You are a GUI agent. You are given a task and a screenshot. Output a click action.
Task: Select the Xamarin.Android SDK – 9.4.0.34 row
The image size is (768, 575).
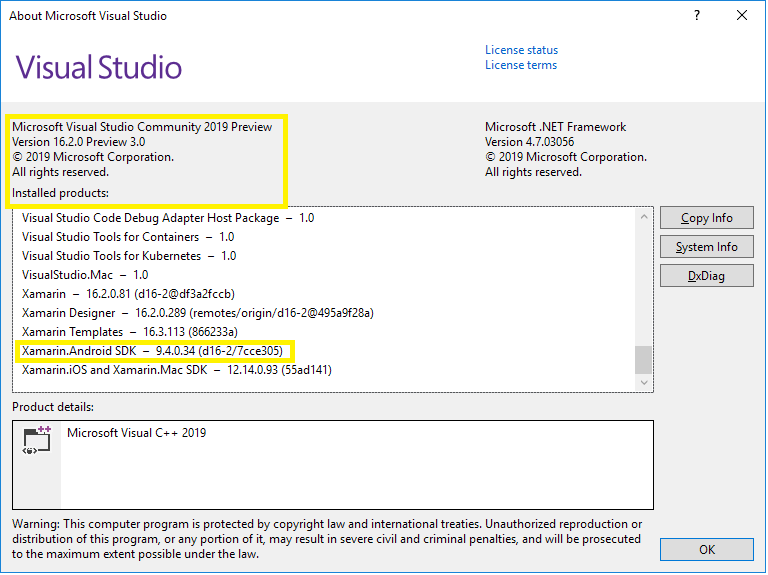tap(152, 351)
